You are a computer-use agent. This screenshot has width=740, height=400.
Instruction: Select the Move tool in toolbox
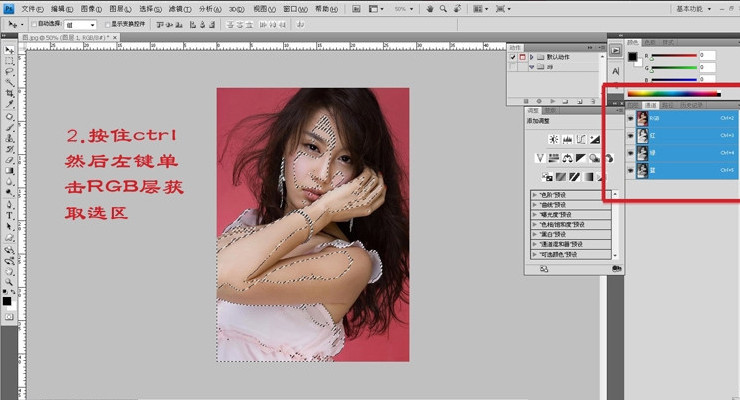click(x=9, y=49)
